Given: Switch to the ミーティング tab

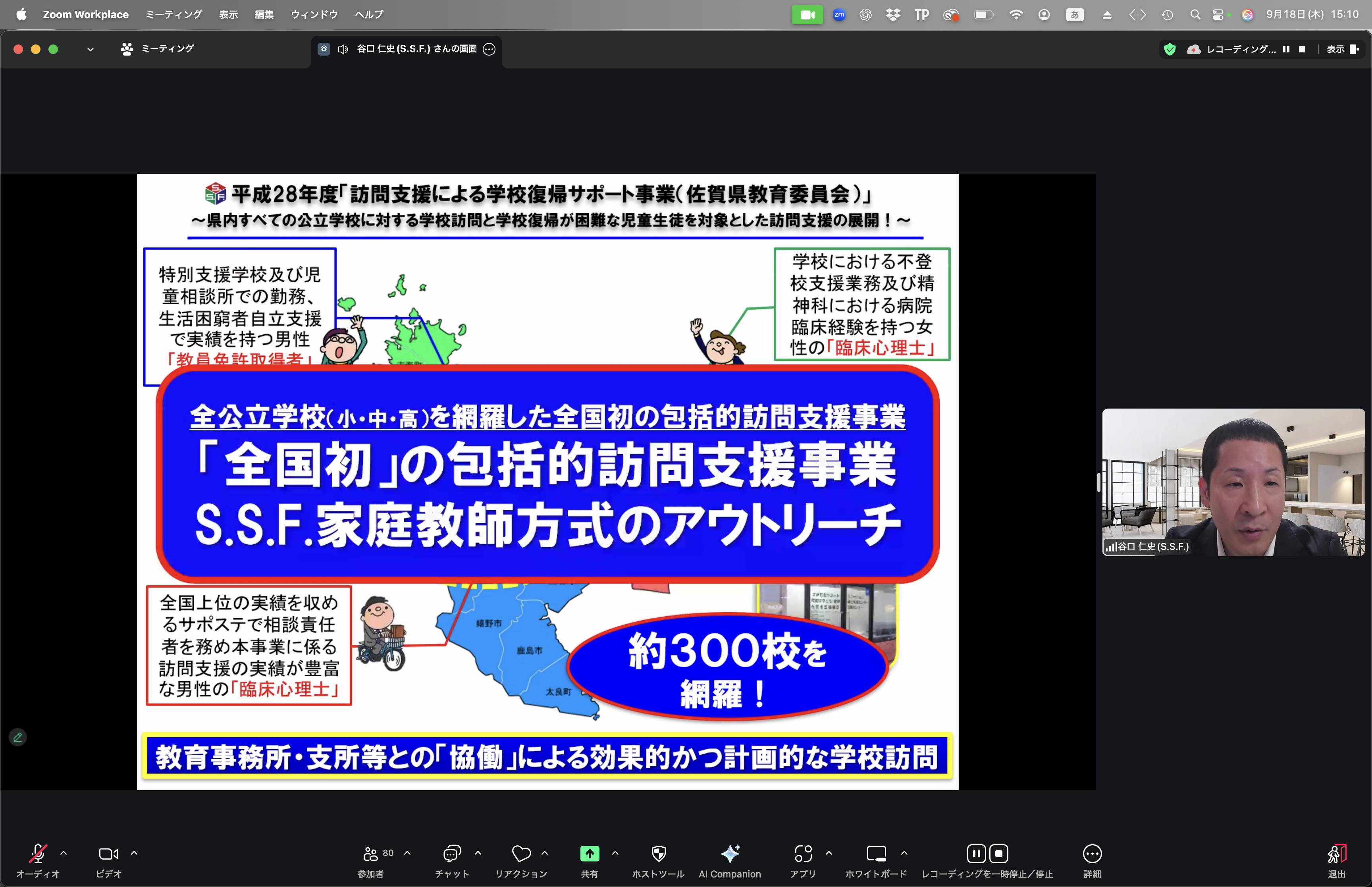Looking at the screenshot, I should (157, 49).
